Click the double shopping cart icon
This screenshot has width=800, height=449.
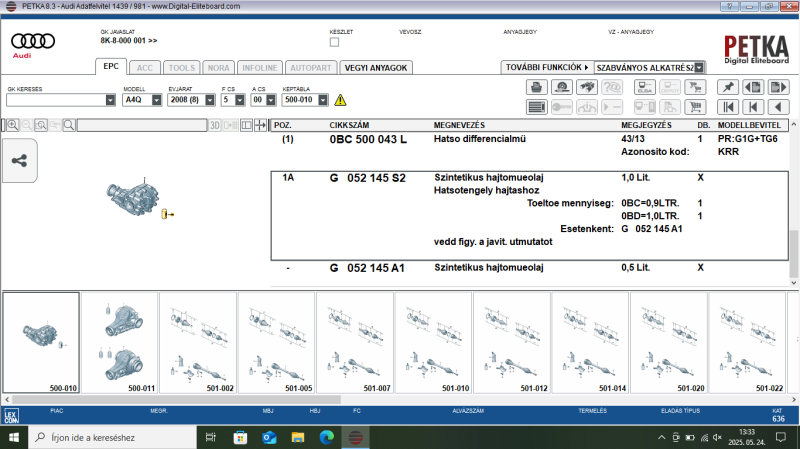(694, 87)
